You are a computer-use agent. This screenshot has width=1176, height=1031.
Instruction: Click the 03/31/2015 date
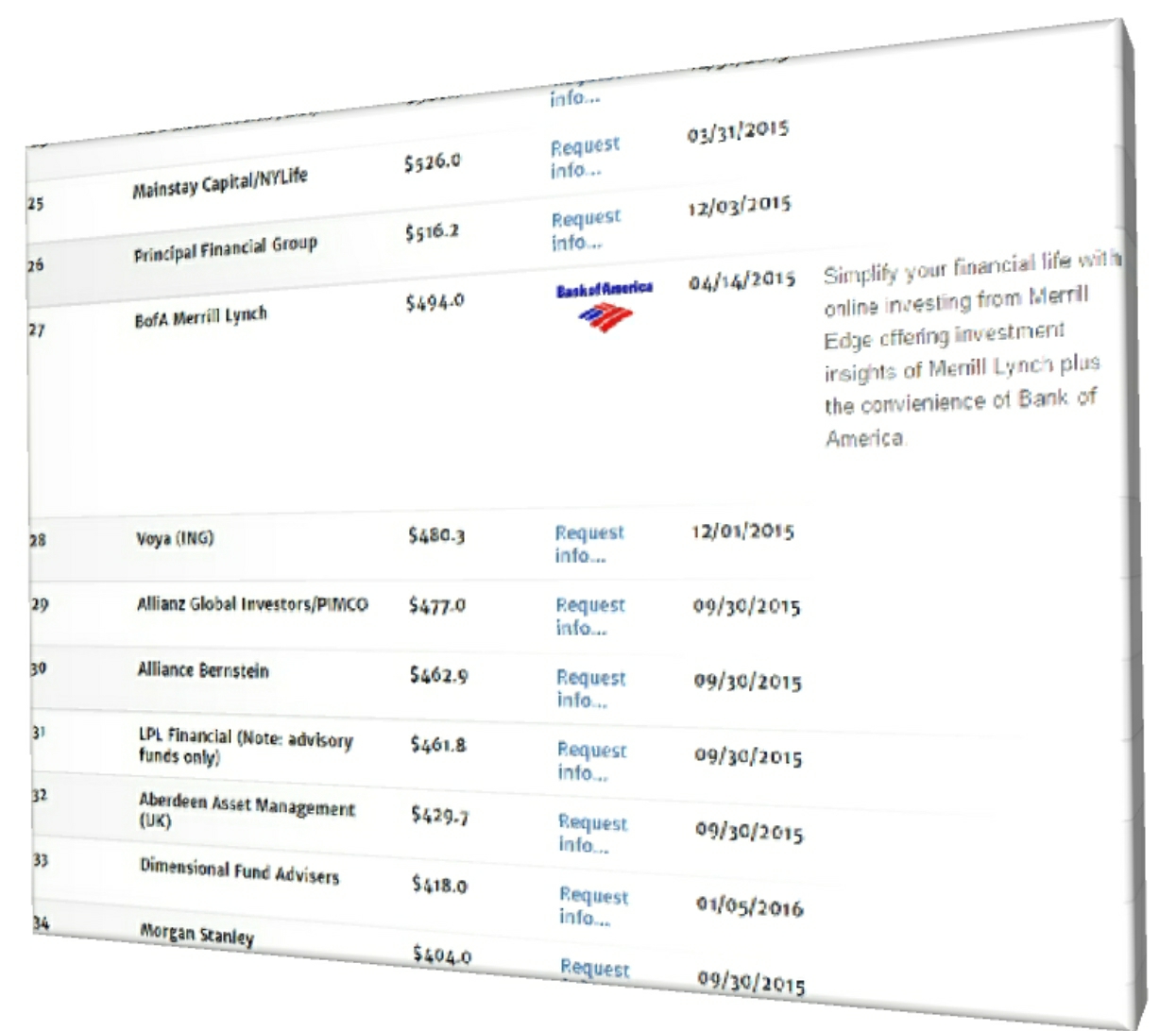738,130
